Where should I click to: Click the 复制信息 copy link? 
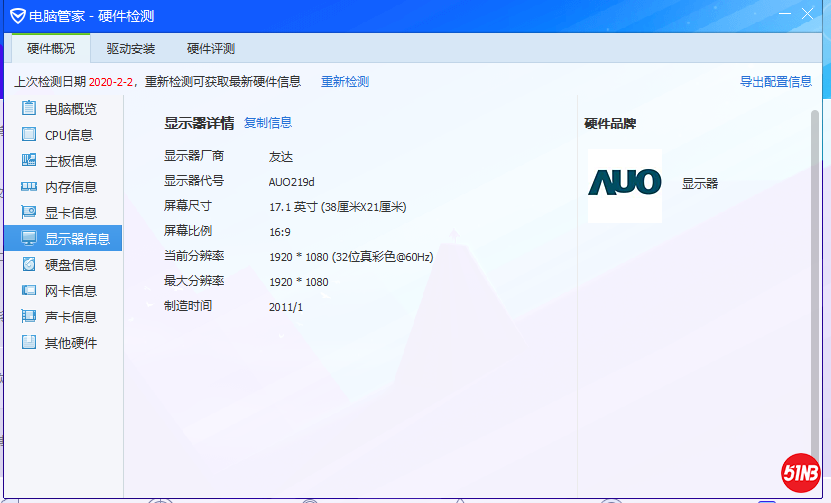click(268, 122)
